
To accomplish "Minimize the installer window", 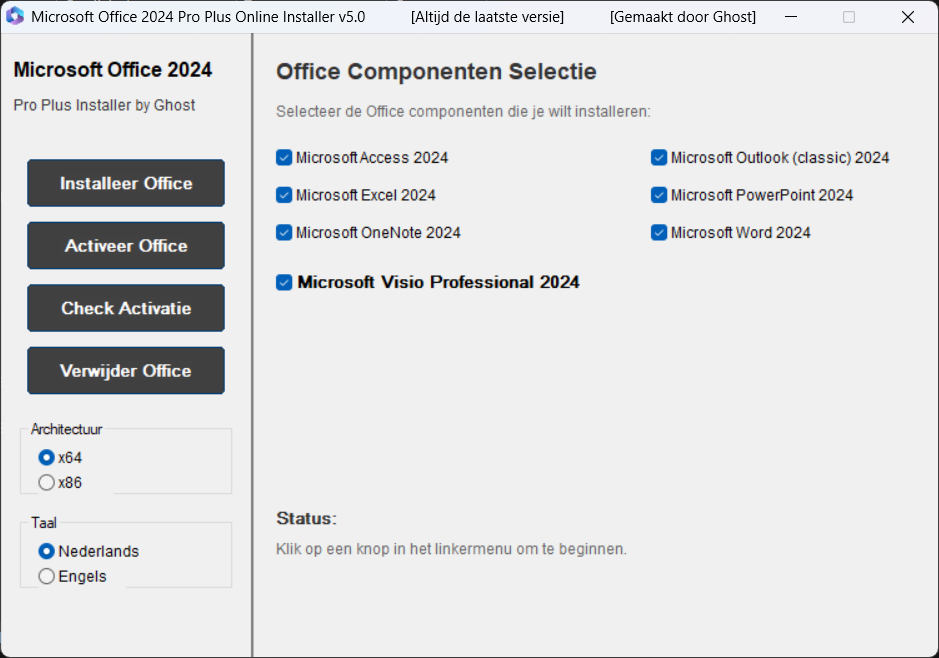I will tap(791, 17).
